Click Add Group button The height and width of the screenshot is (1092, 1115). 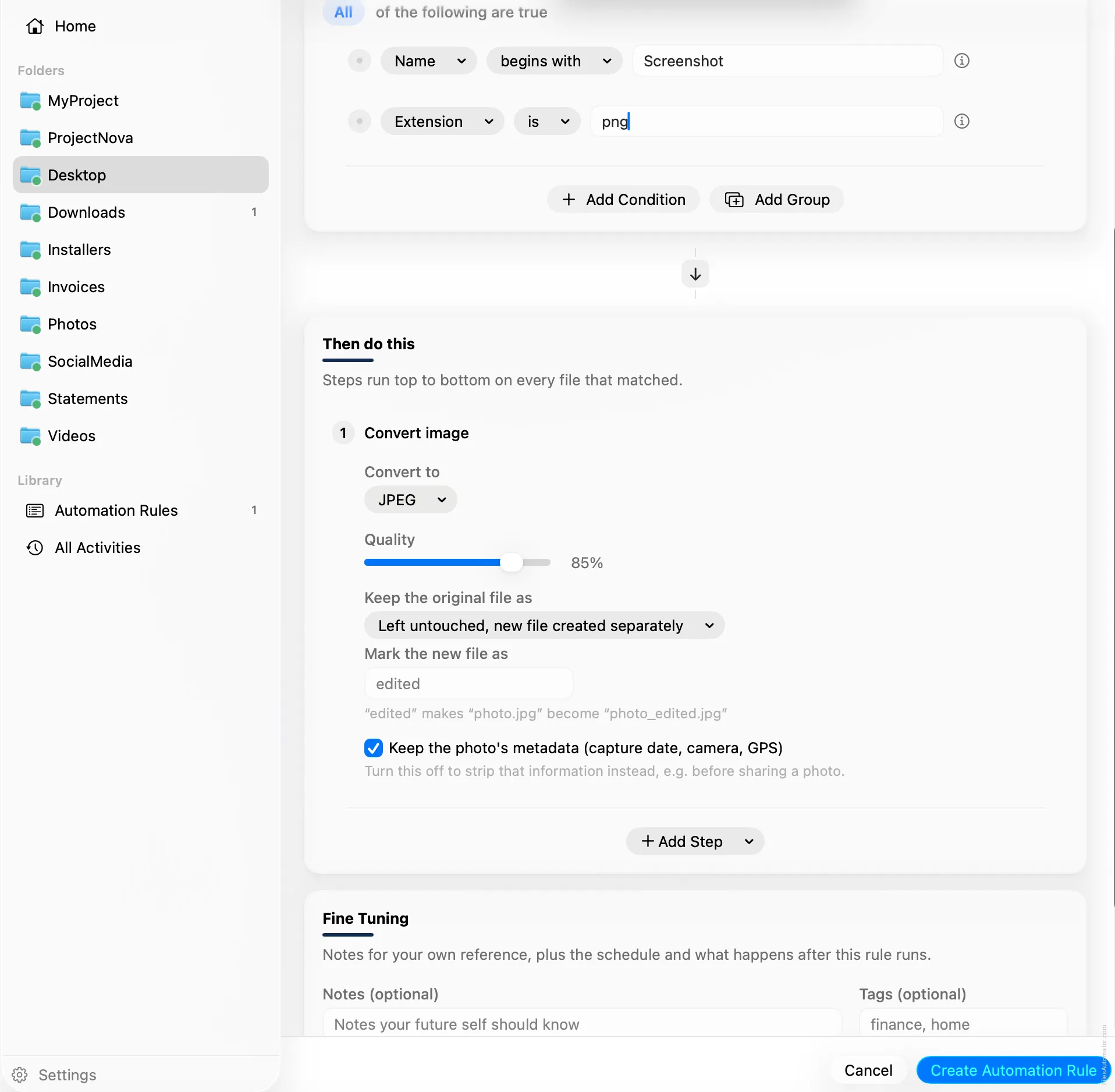point(776,200)
